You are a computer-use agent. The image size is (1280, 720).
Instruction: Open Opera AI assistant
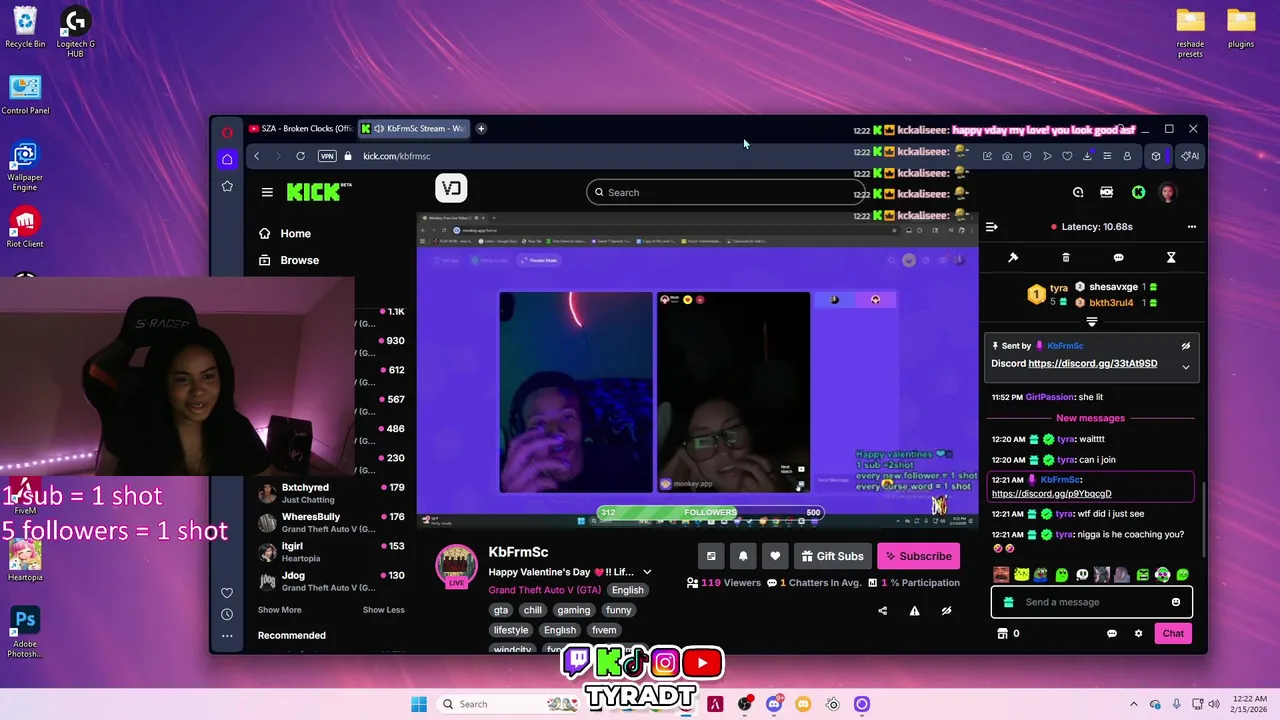1190,156
